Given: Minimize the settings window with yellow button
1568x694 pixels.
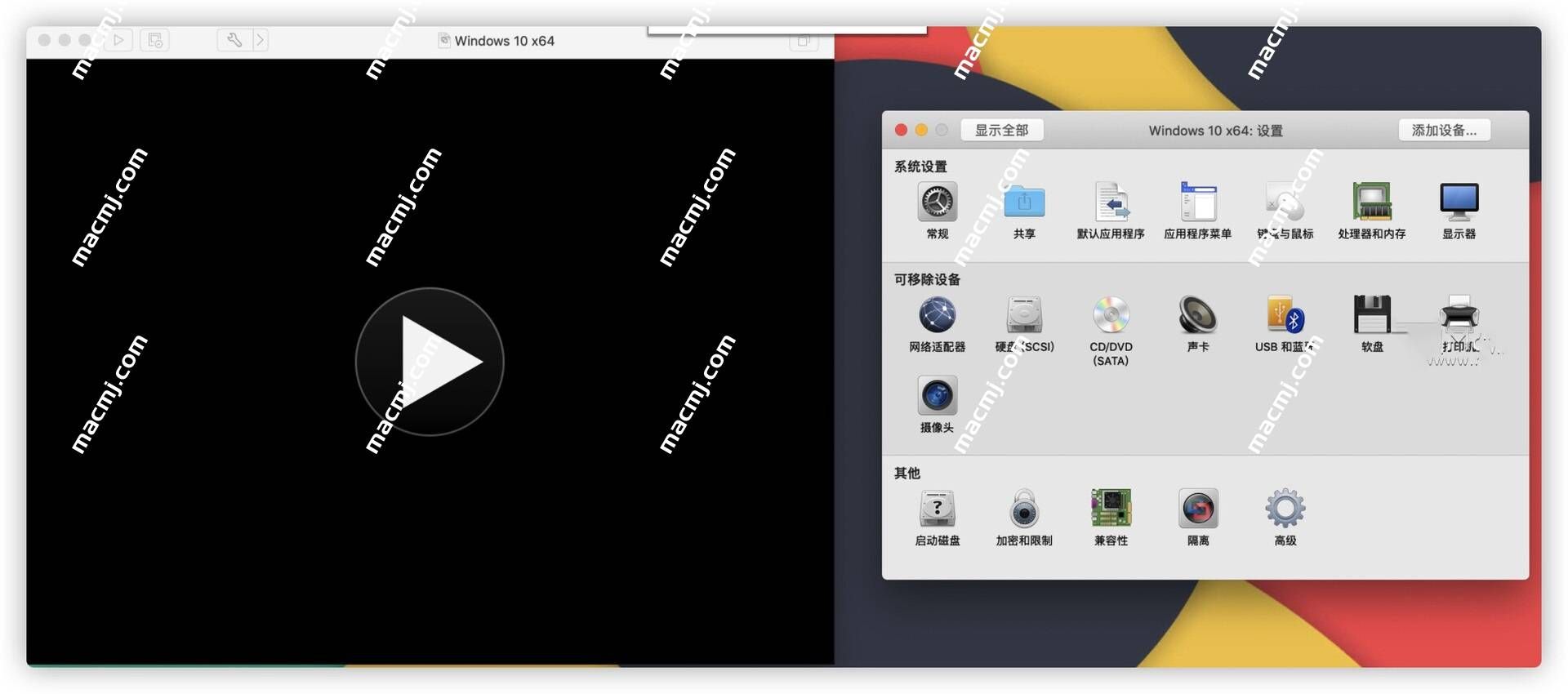Looking at the screenshot, I should (x=921, y=130).
